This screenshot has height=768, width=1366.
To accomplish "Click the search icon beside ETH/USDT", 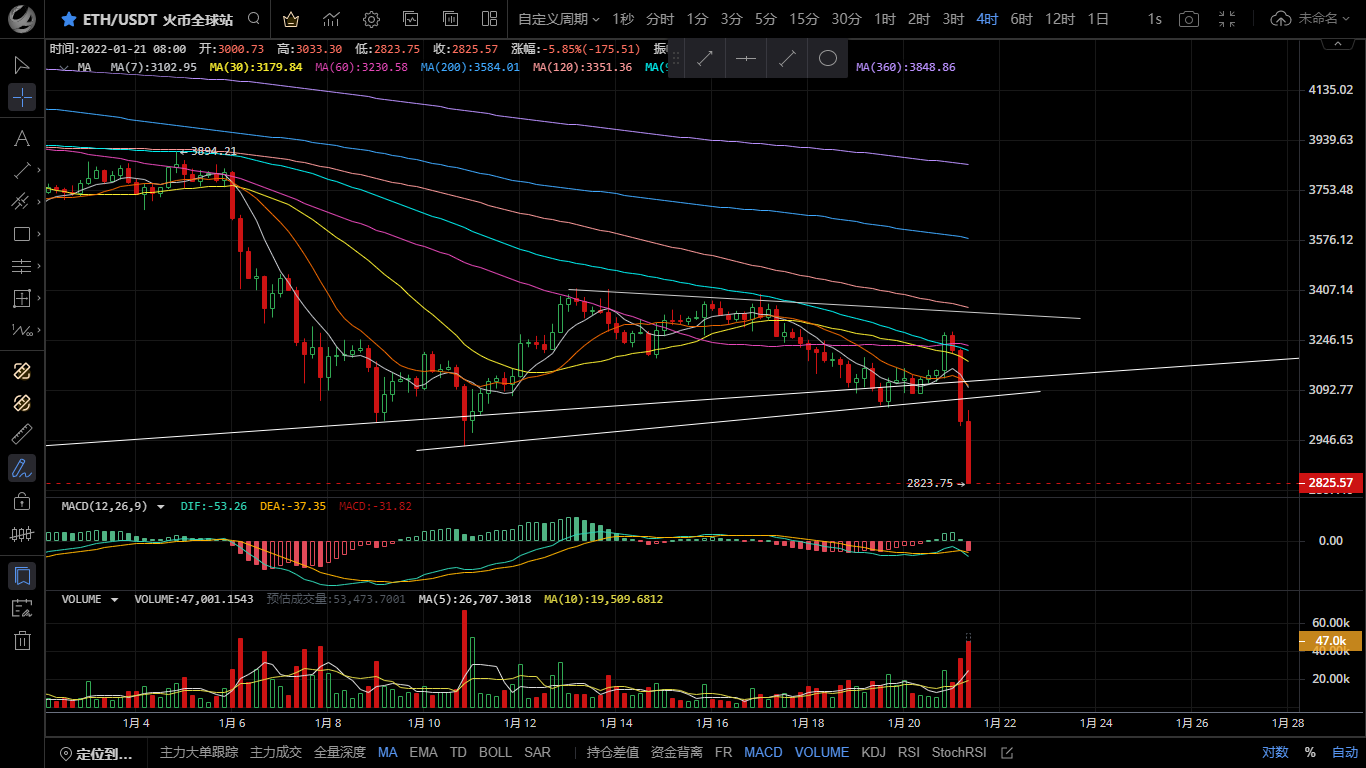I will (x=254, y=19).
